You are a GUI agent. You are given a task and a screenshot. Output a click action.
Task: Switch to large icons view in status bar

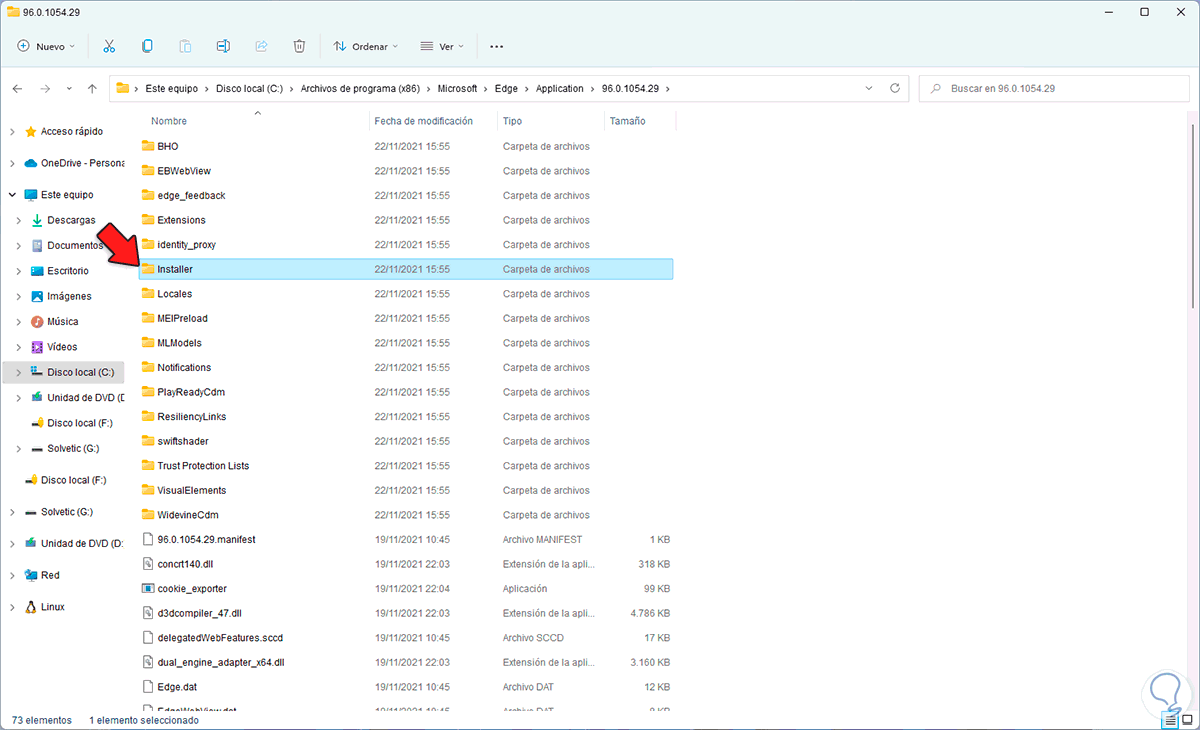point(1187,719)
